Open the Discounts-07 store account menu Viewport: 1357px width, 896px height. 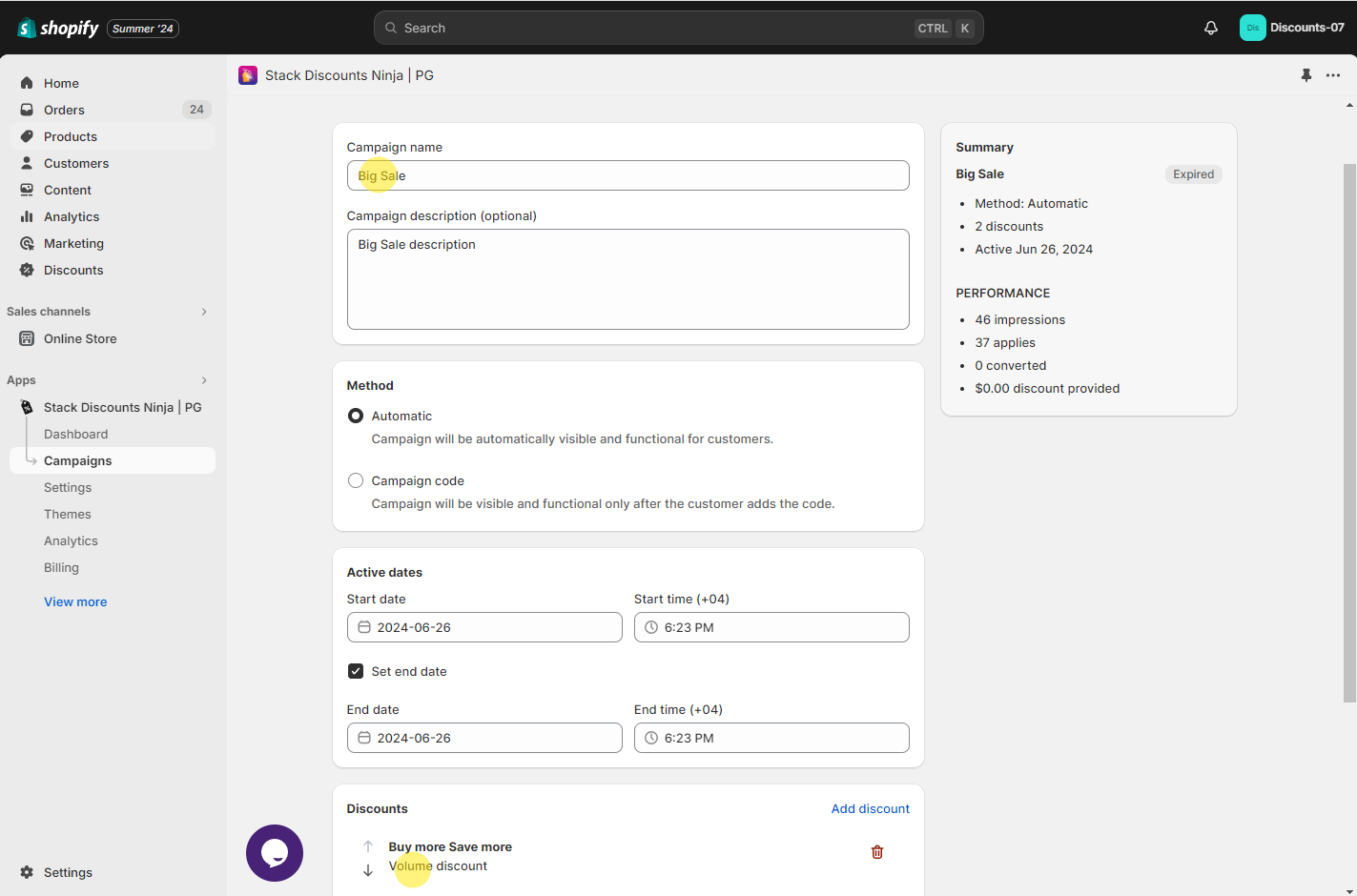[1291, 28]
